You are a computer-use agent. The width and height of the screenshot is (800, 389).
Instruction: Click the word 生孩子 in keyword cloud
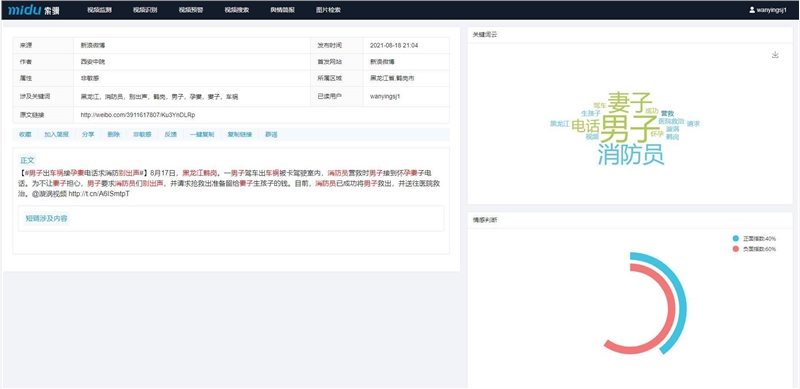[x=590, y=113]
